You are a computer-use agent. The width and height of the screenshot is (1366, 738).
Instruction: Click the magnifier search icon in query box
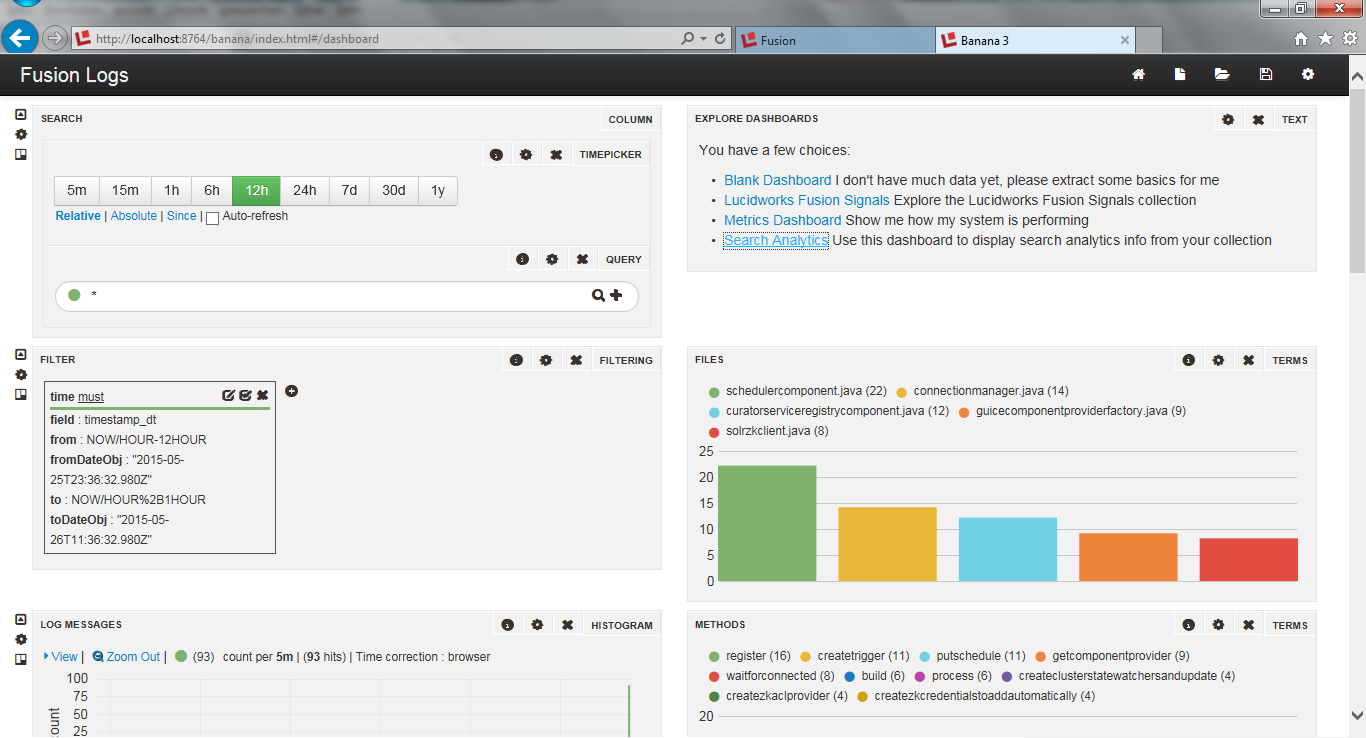[598, 295]
